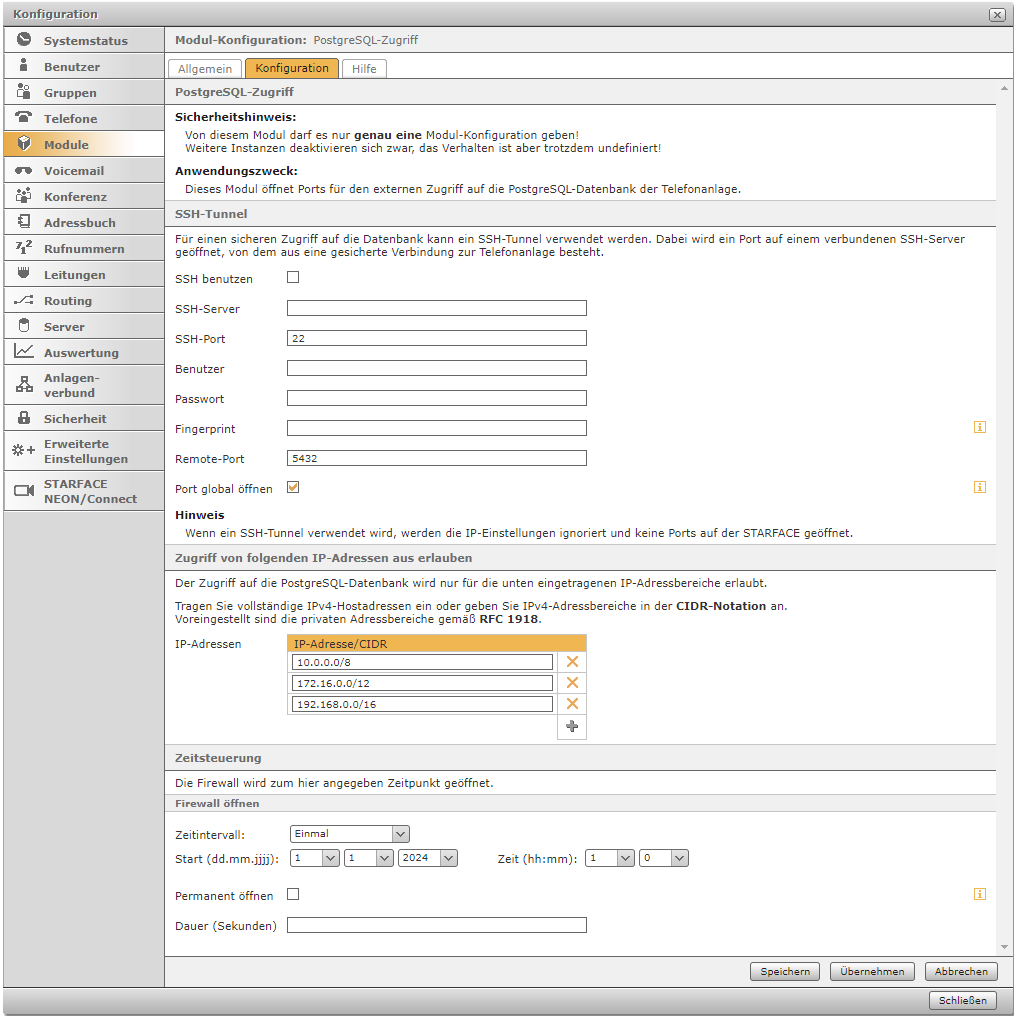Screen dimensions: 1014x1016
Task: Open Adressbuch via its book icon
Action: pyautogui.click(x=24, y=222)
